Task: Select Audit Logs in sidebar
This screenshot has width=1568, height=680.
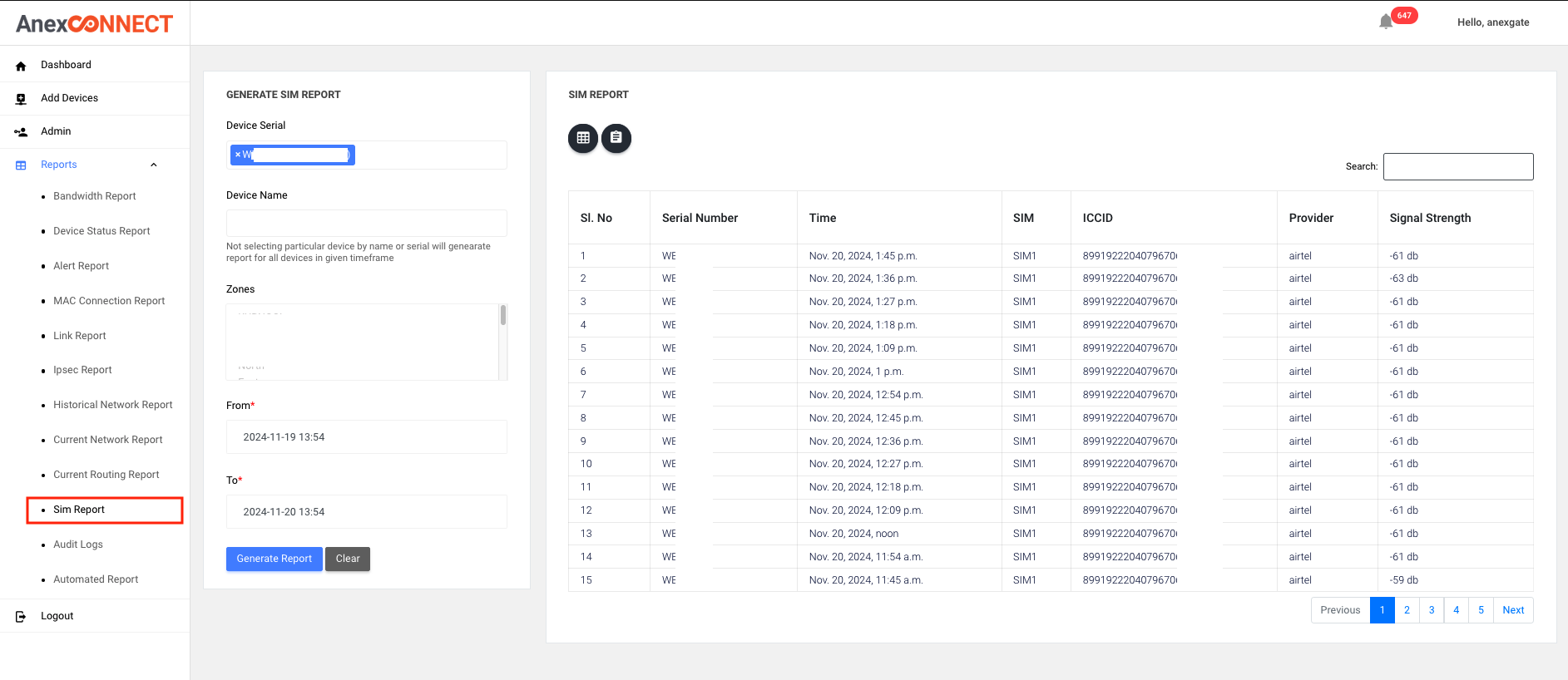Action: coord(78,544)
